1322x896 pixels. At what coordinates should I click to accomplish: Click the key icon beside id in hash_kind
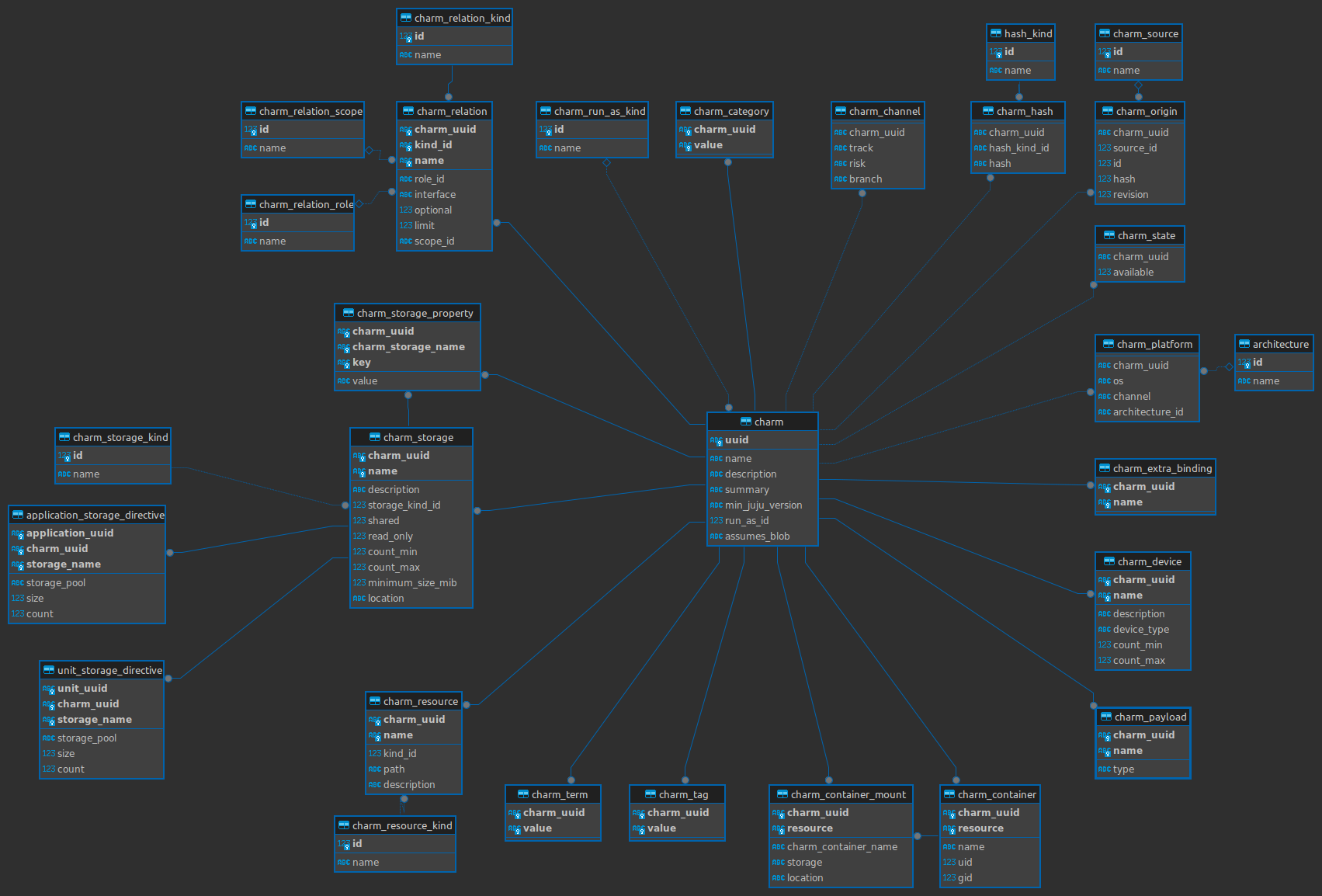click(x=996, y=53)
